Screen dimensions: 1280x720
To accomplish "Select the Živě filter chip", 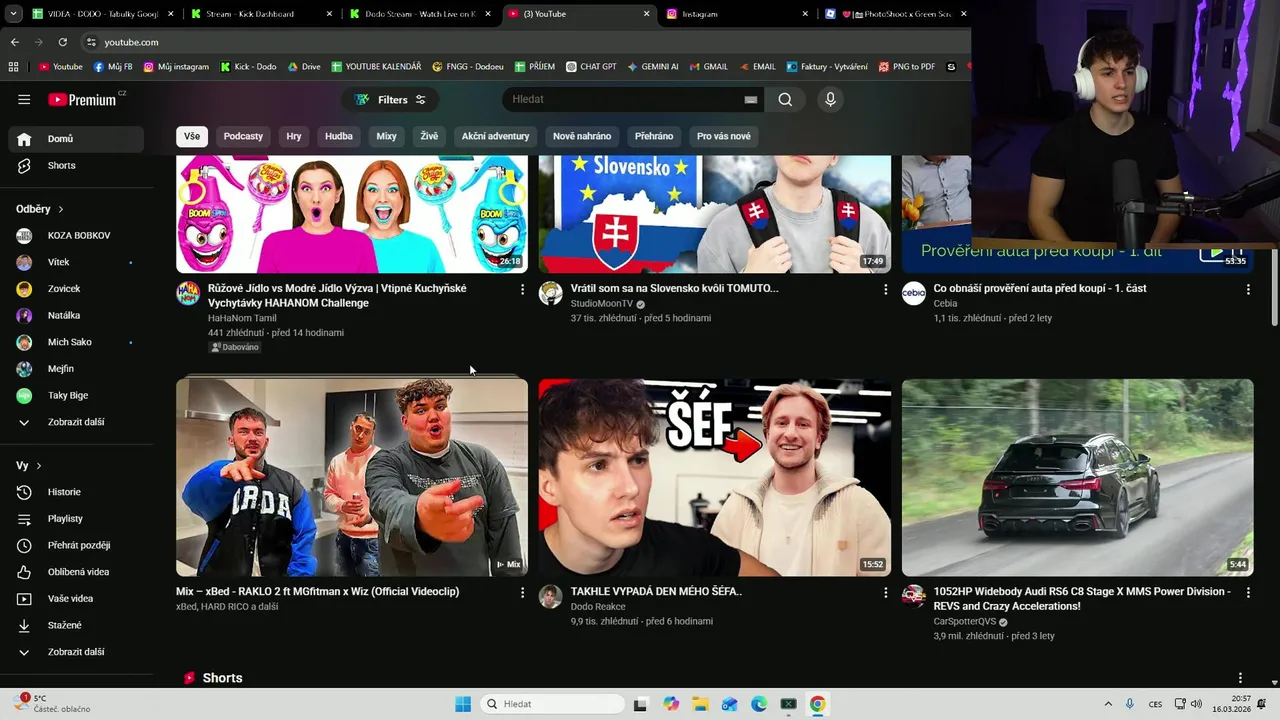I will click(x=429, y=136).
